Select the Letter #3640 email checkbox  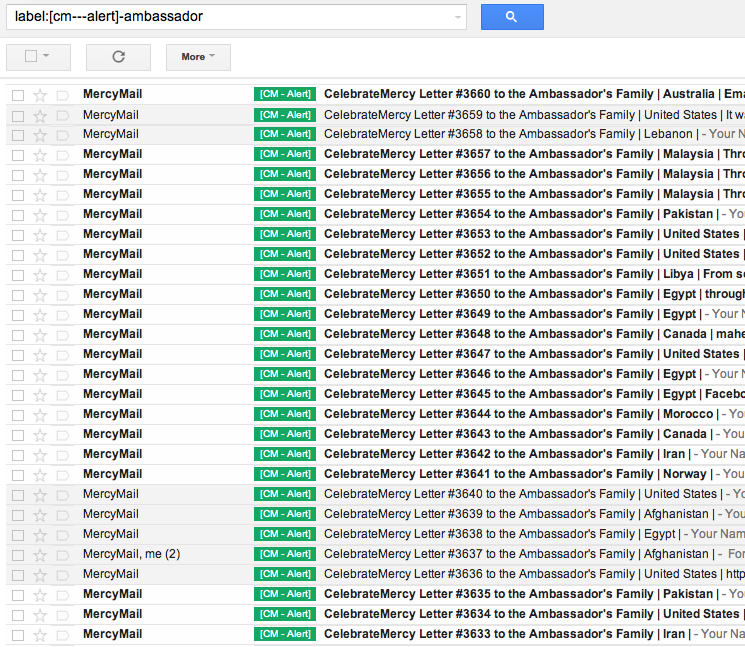18,495
